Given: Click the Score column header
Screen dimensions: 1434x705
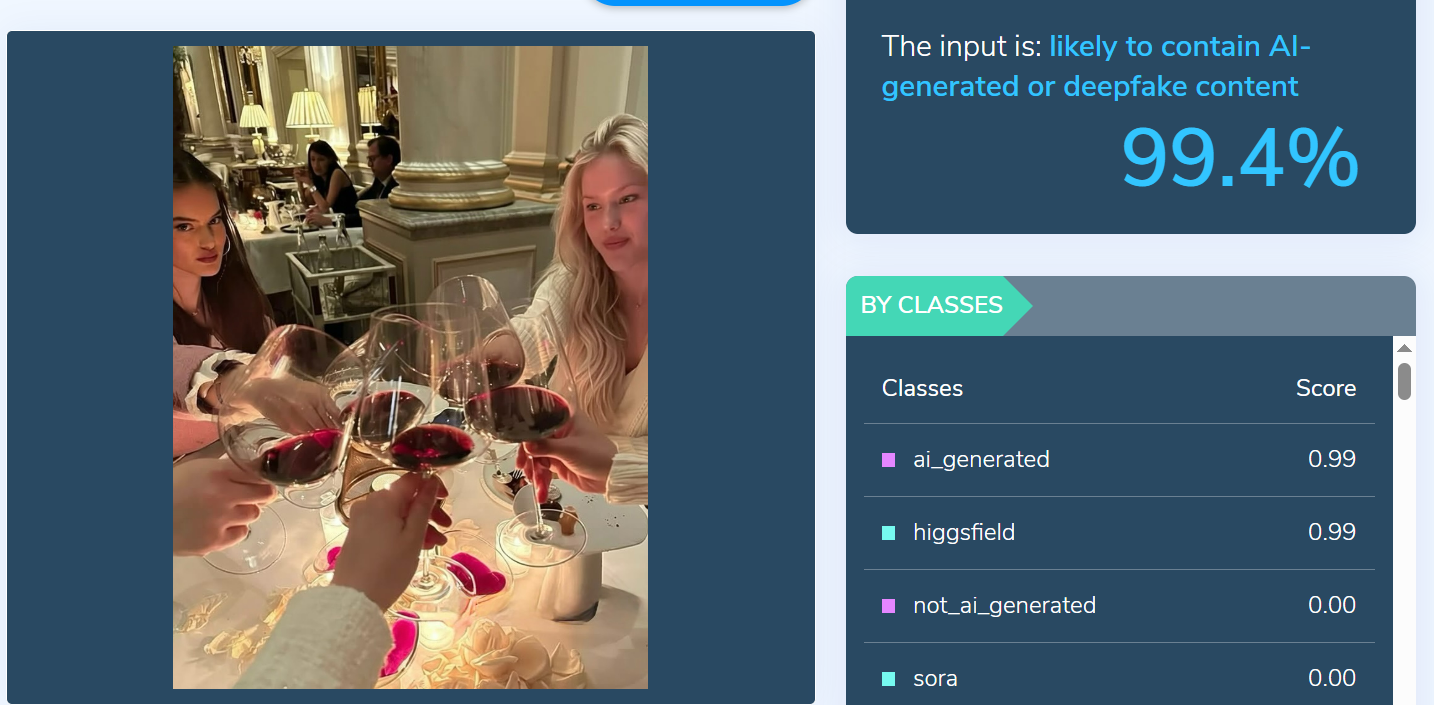Looking at the screenshot, I should pos(1326,388).
